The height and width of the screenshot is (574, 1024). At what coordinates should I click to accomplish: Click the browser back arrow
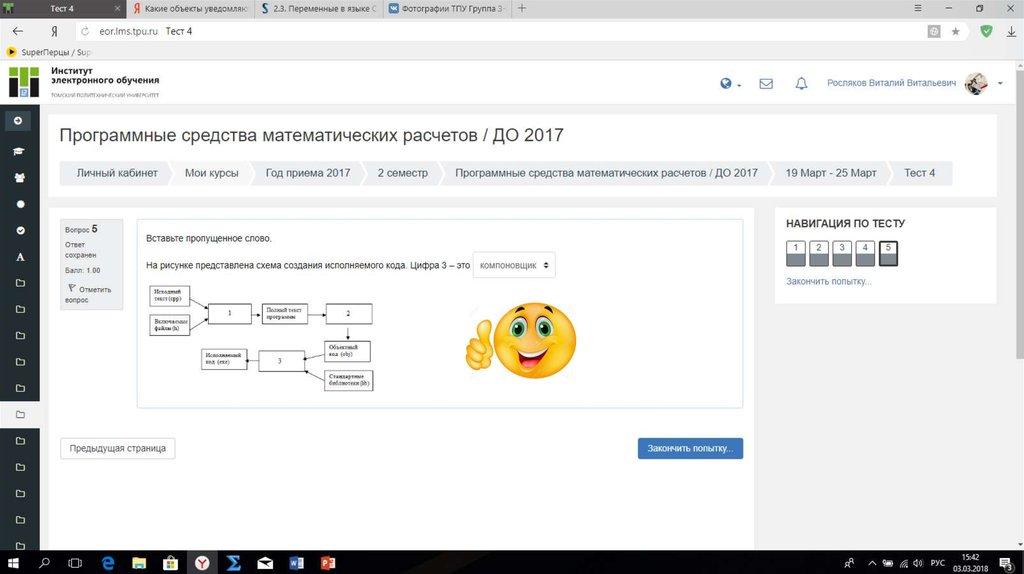[x=18, y=31]
